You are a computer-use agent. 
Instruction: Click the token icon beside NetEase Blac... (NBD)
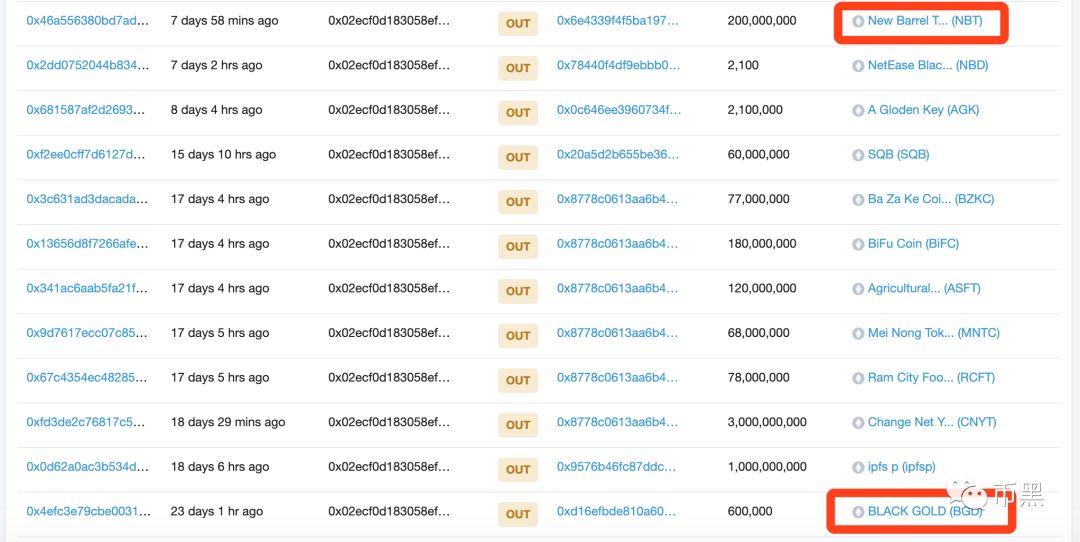pyautogui.click(x=858, y=66)
